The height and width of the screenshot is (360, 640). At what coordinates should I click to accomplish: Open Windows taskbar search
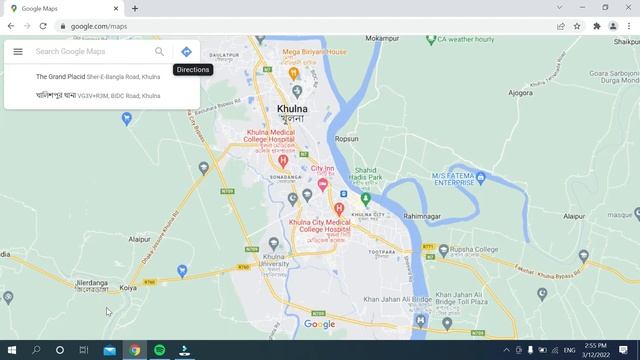click(36, 350)
